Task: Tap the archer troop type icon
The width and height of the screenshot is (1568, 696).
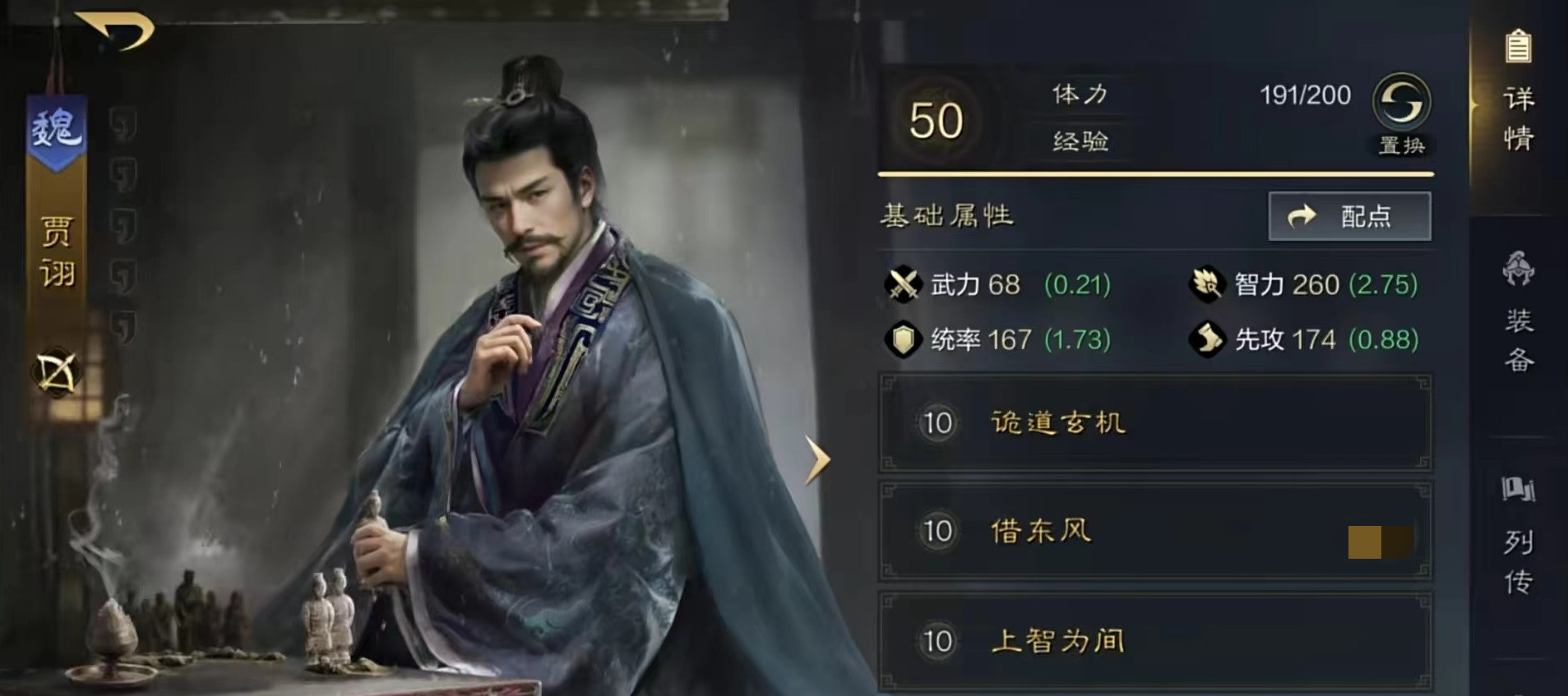Action: pyautogui.click(x=56, y=373)
